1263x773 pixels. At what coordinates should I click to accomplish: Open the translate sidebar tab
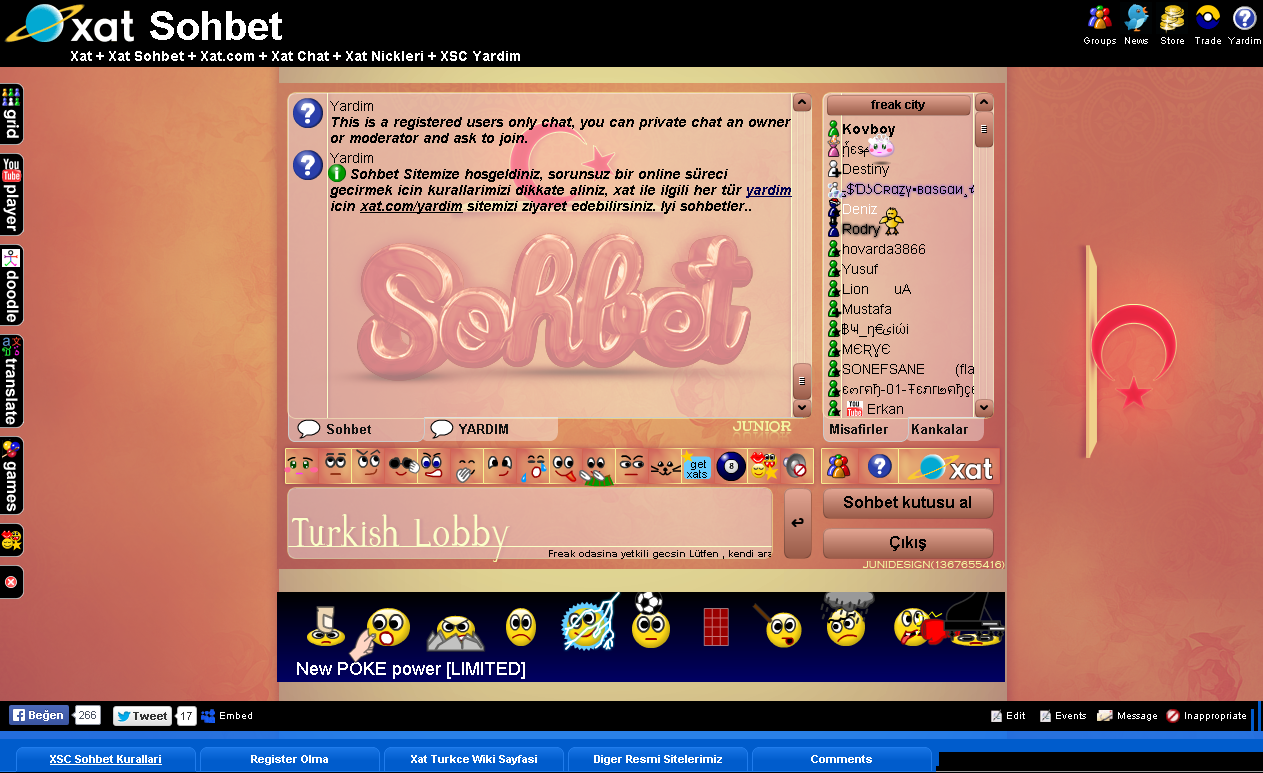pyautogui.click(x=11, y=381)
